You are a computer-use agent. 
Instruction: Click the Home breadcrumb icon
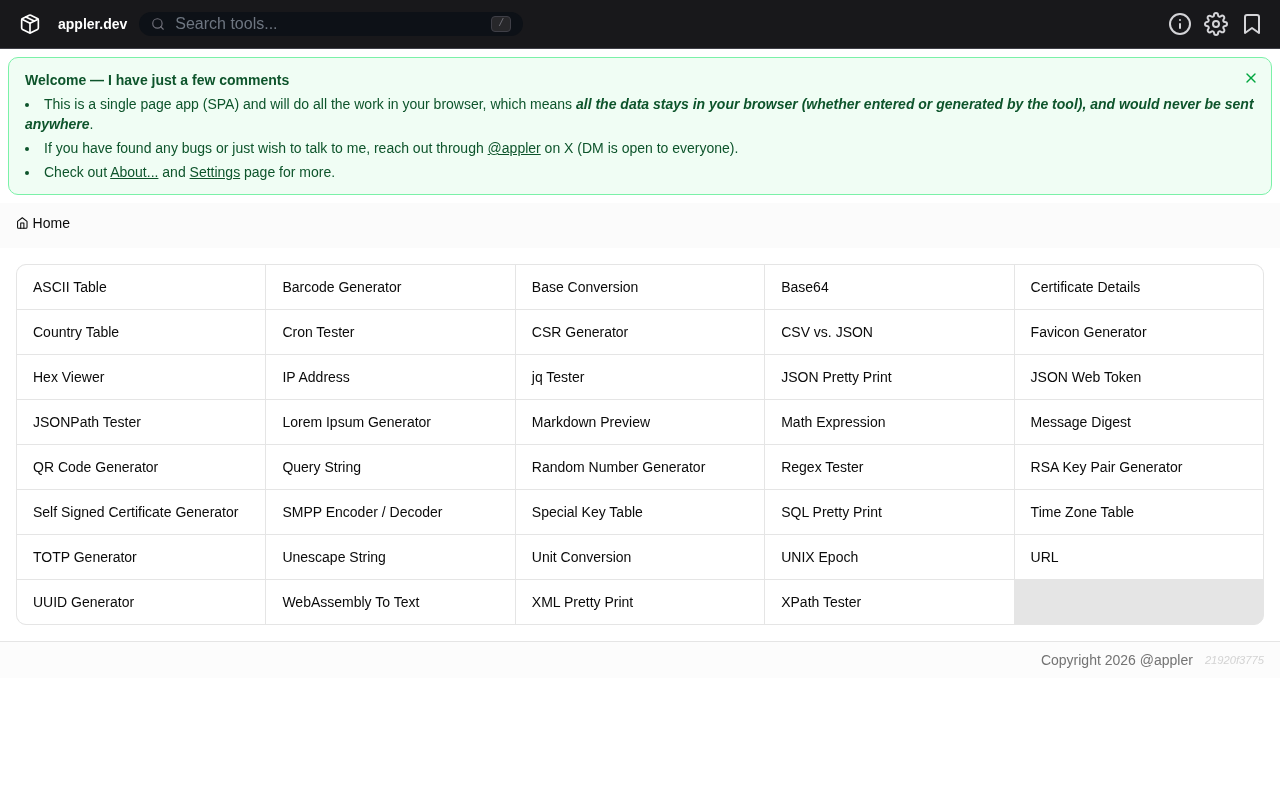tap(22, 223)
